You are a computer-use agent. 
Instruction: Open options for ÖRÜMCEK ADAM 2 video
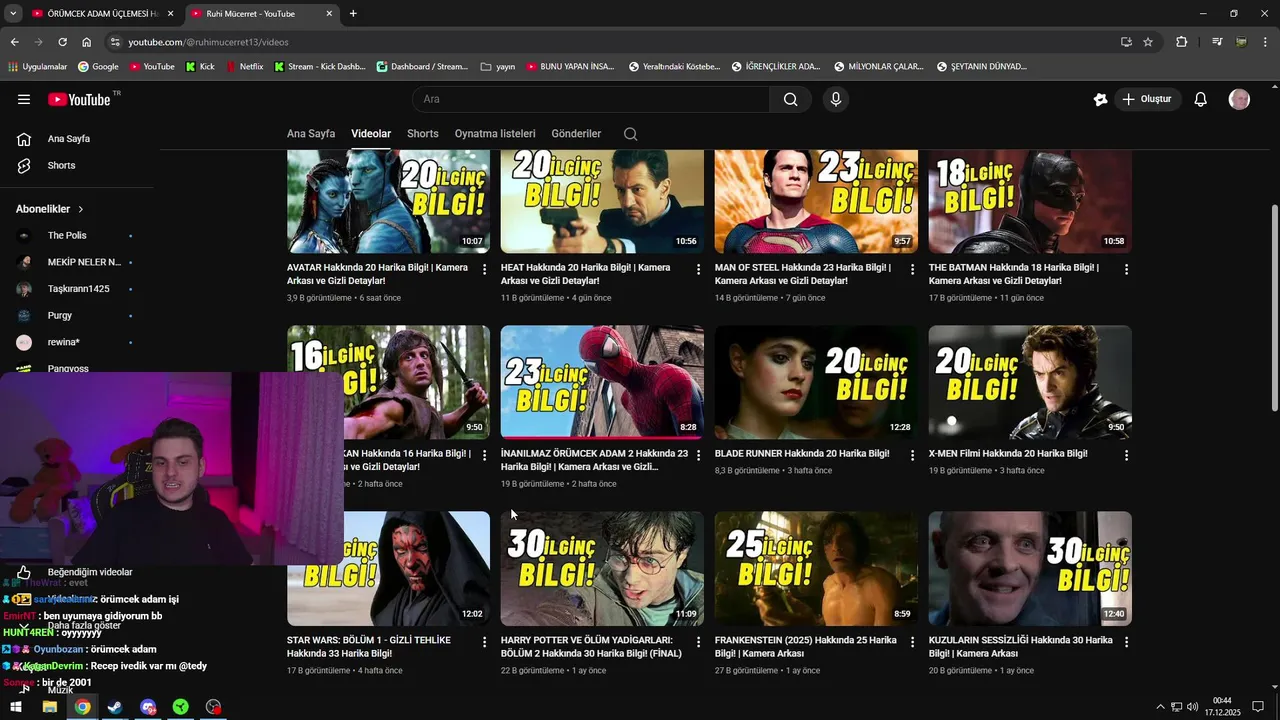tap(698, 455)
